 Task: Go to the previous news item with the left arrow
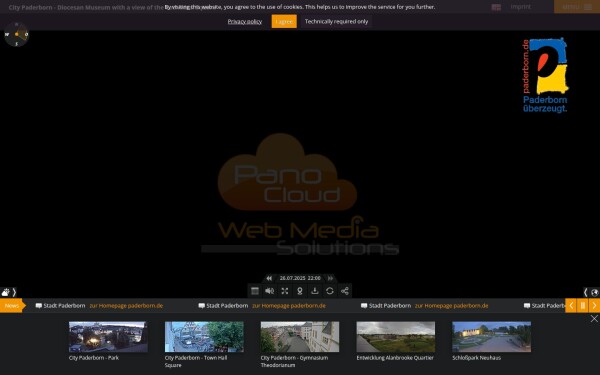pos(571,306)
